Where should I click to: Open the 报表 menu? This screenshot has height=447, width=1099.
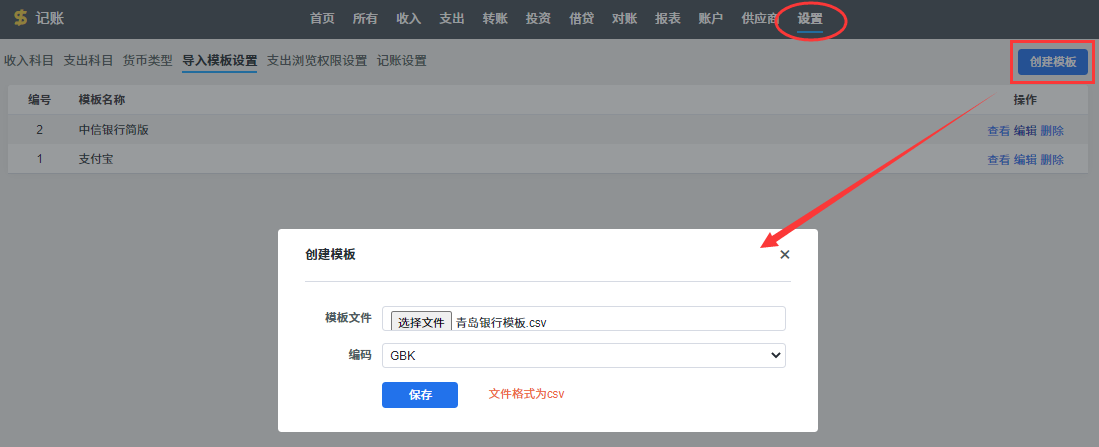(667, 19)
